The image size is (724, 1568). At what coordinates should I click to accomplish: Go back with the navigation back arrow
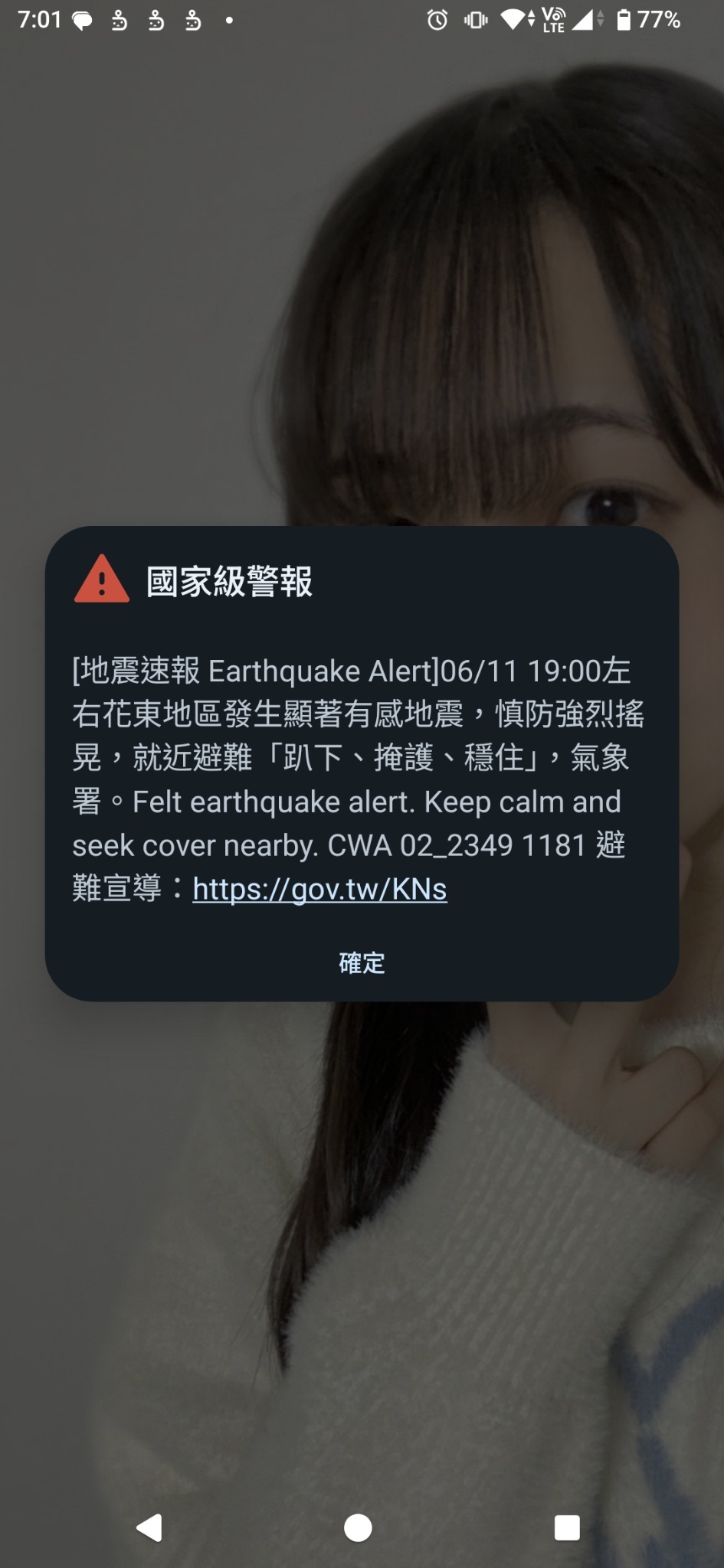tap(149, 1527)
